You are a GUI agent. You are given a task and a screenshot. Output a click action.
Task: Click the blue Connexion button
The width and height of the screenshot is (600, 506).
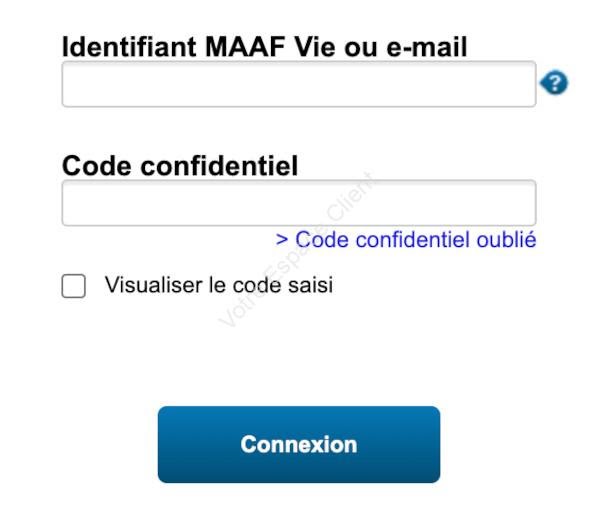click(299, 444)
